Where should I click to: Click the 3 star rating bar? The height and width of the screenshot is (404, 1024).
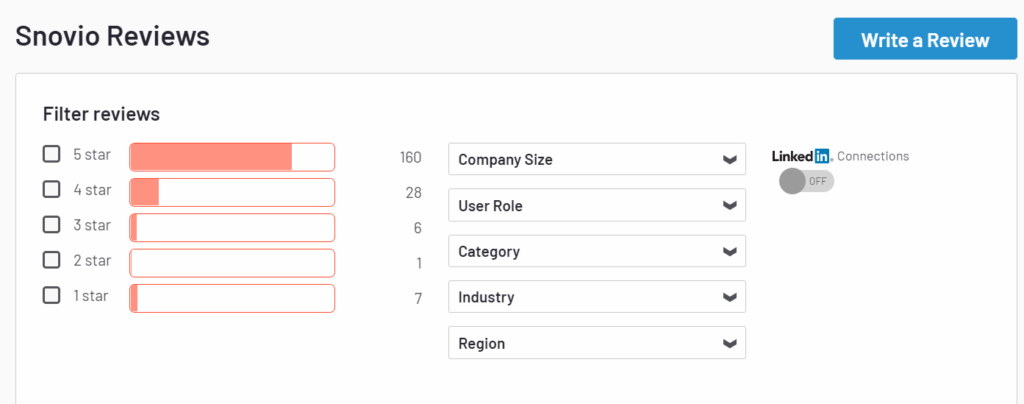point(232,227)
